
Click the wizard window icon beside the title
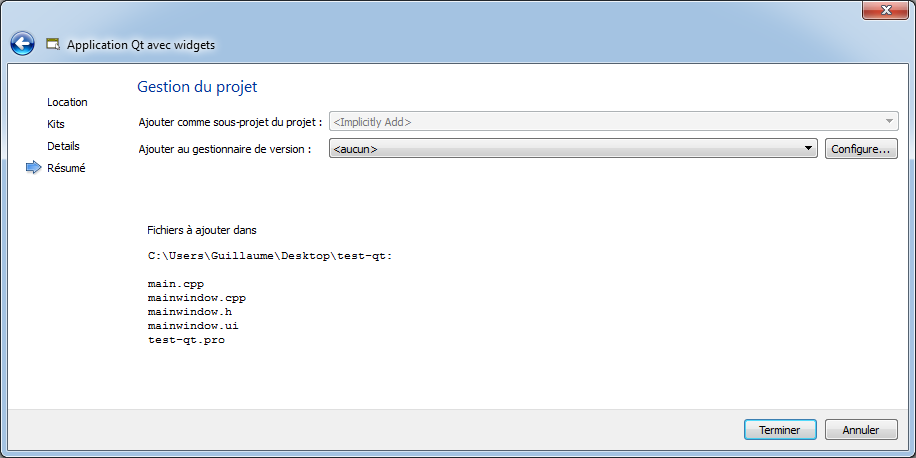53,44
